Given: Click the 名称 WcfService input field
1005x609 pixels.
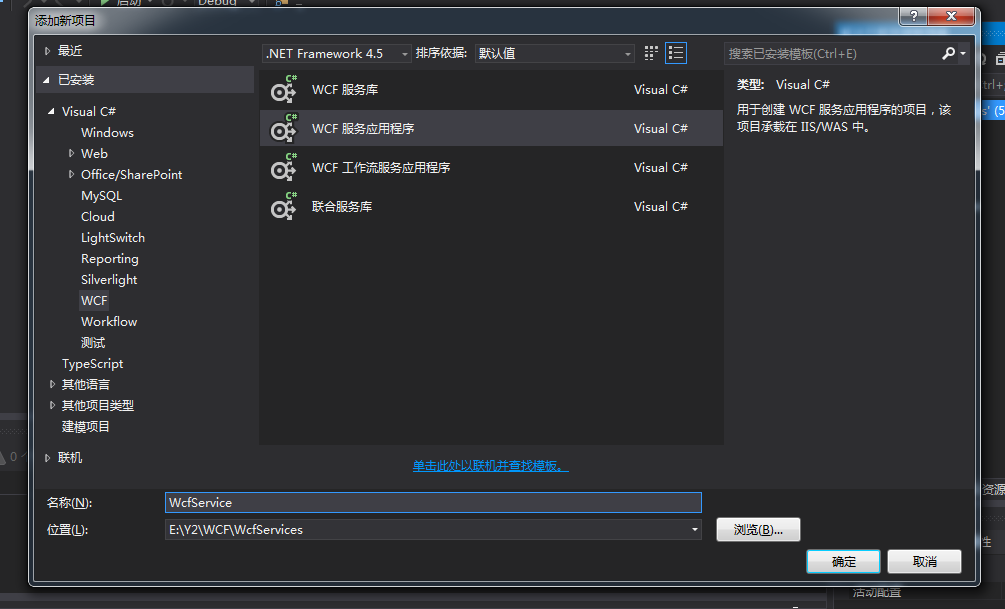Looking at the screenshot, I should click(433, 503).
